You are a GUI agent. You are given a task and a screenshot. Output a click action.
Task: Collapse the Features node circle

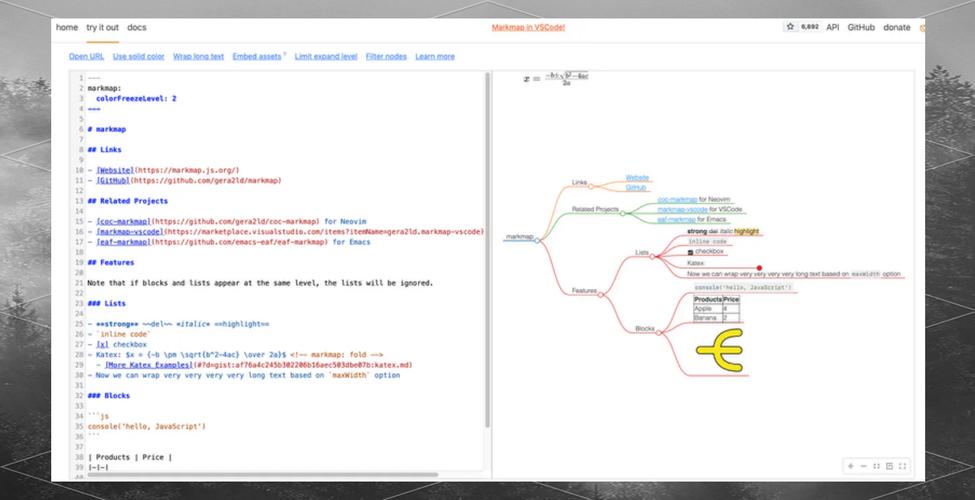coord(600,295)
